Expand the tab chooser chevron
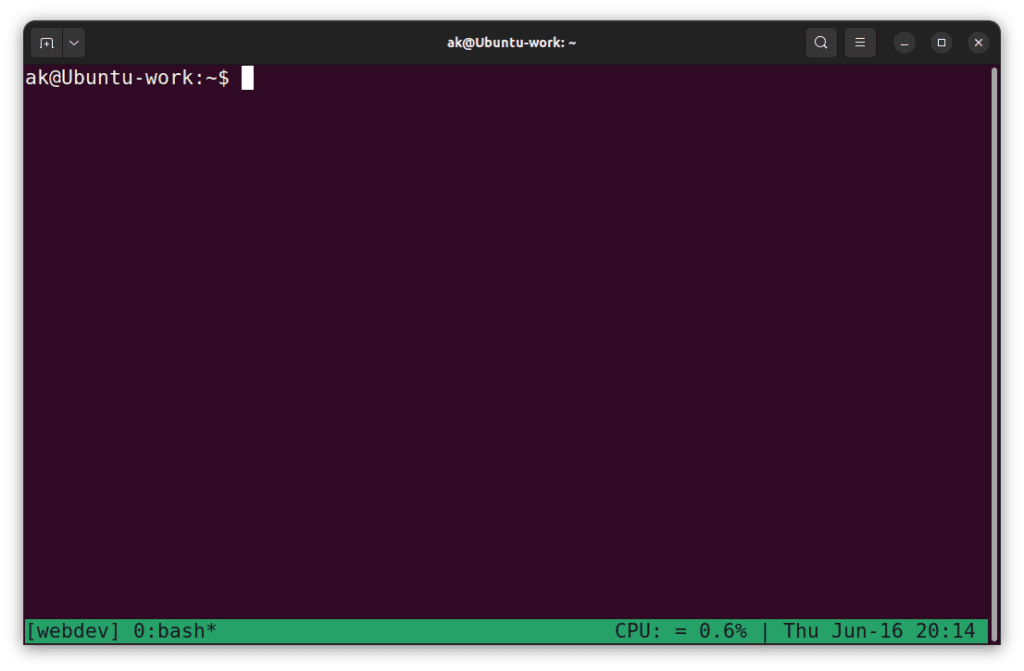 (x=73, y=42)
